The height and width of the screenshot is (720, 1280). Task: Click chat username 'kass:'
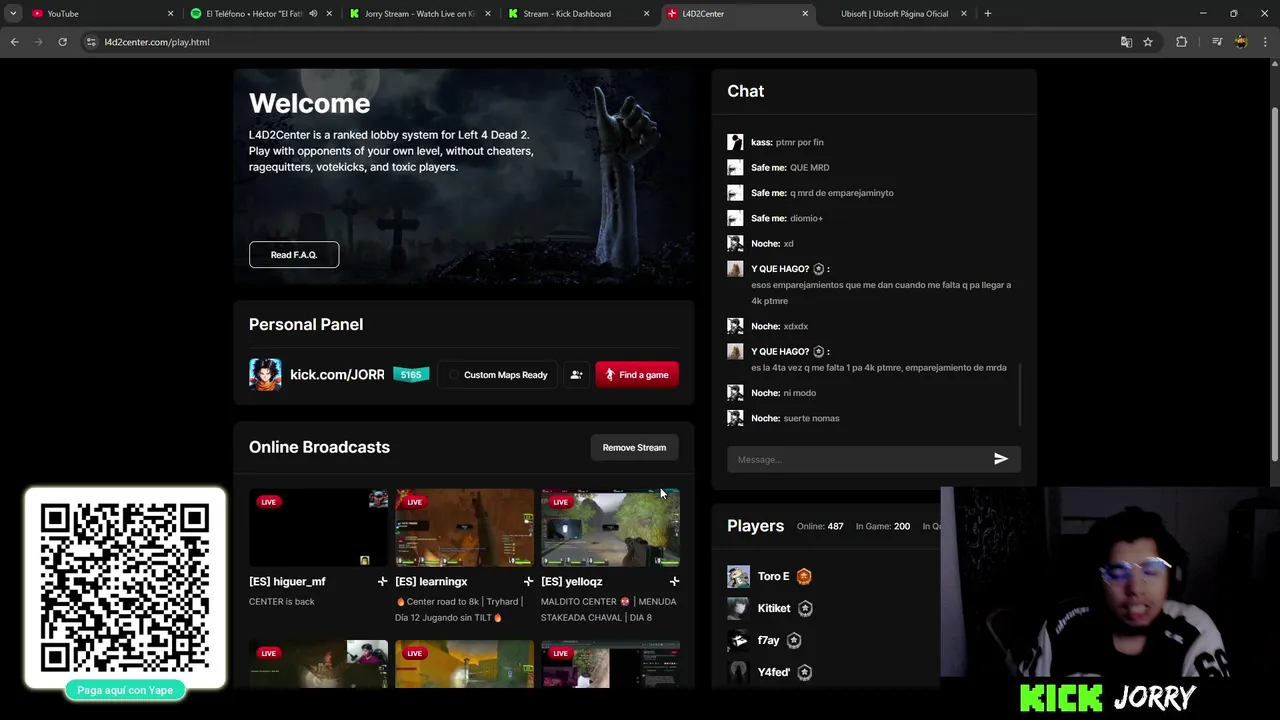point(761,142)
